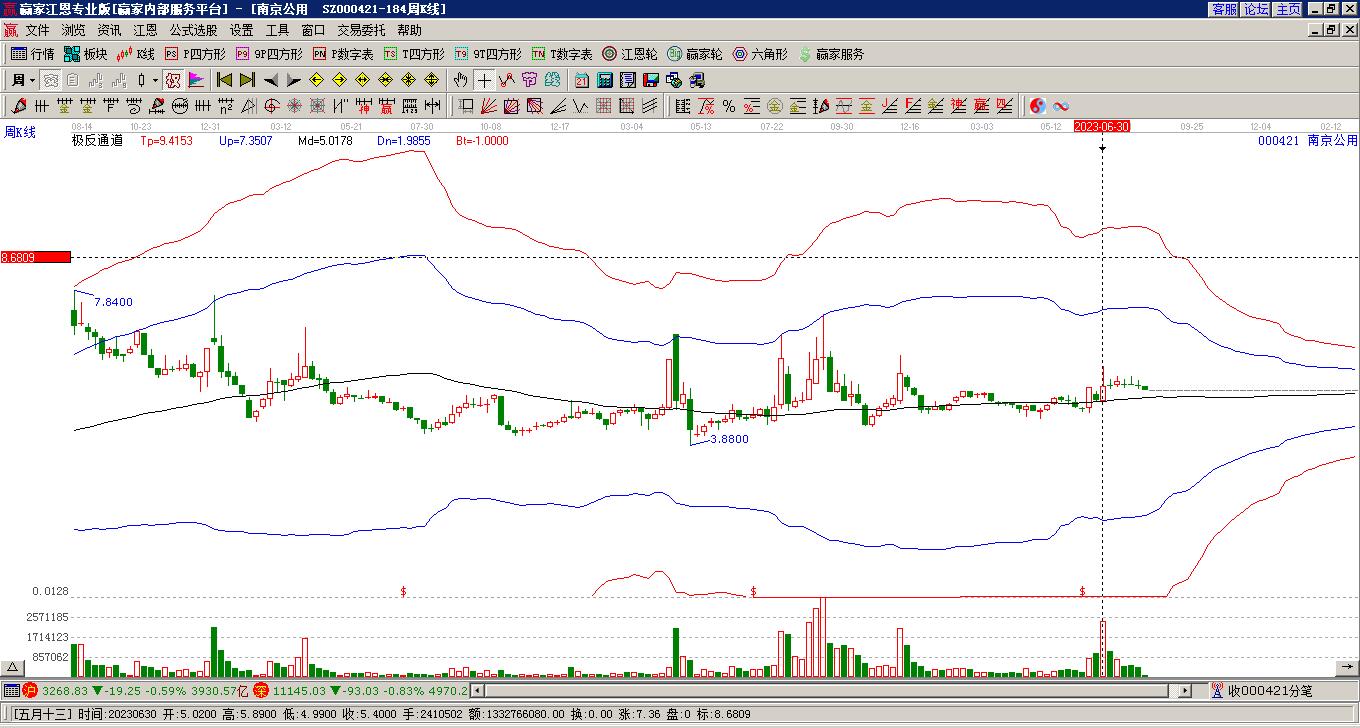Open the 帮助 menu

point(409,31)
